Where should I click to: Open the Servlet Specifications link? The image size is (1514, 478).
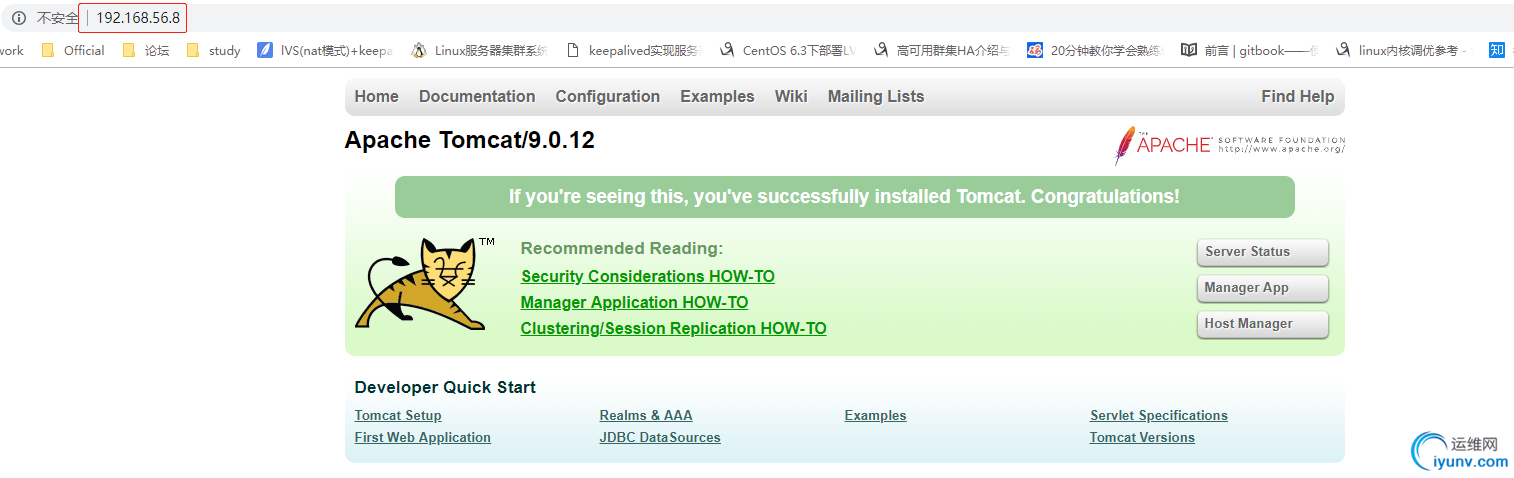(1159, 416)
